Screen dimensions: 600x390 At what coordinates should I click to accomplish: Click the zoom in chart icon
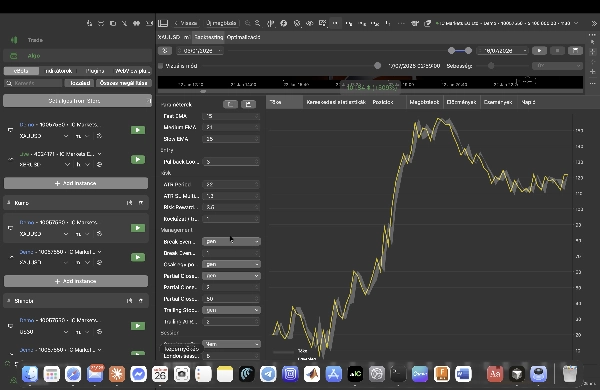tap(258, 23)
